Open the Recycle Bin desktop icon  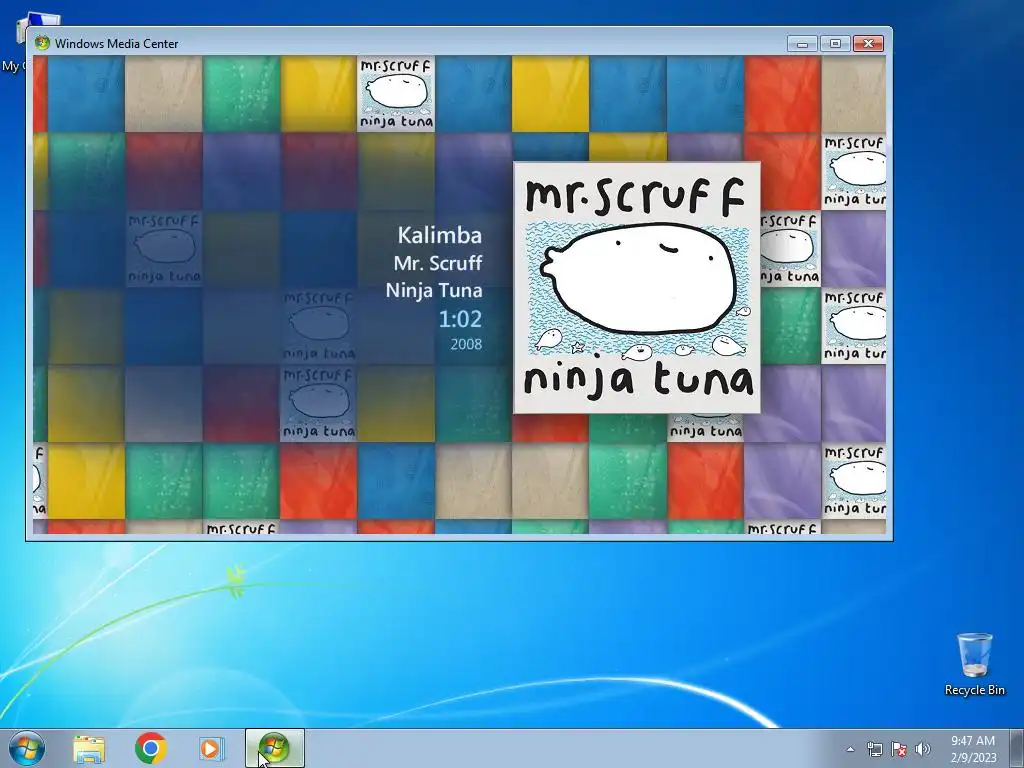tap(974, 664)
